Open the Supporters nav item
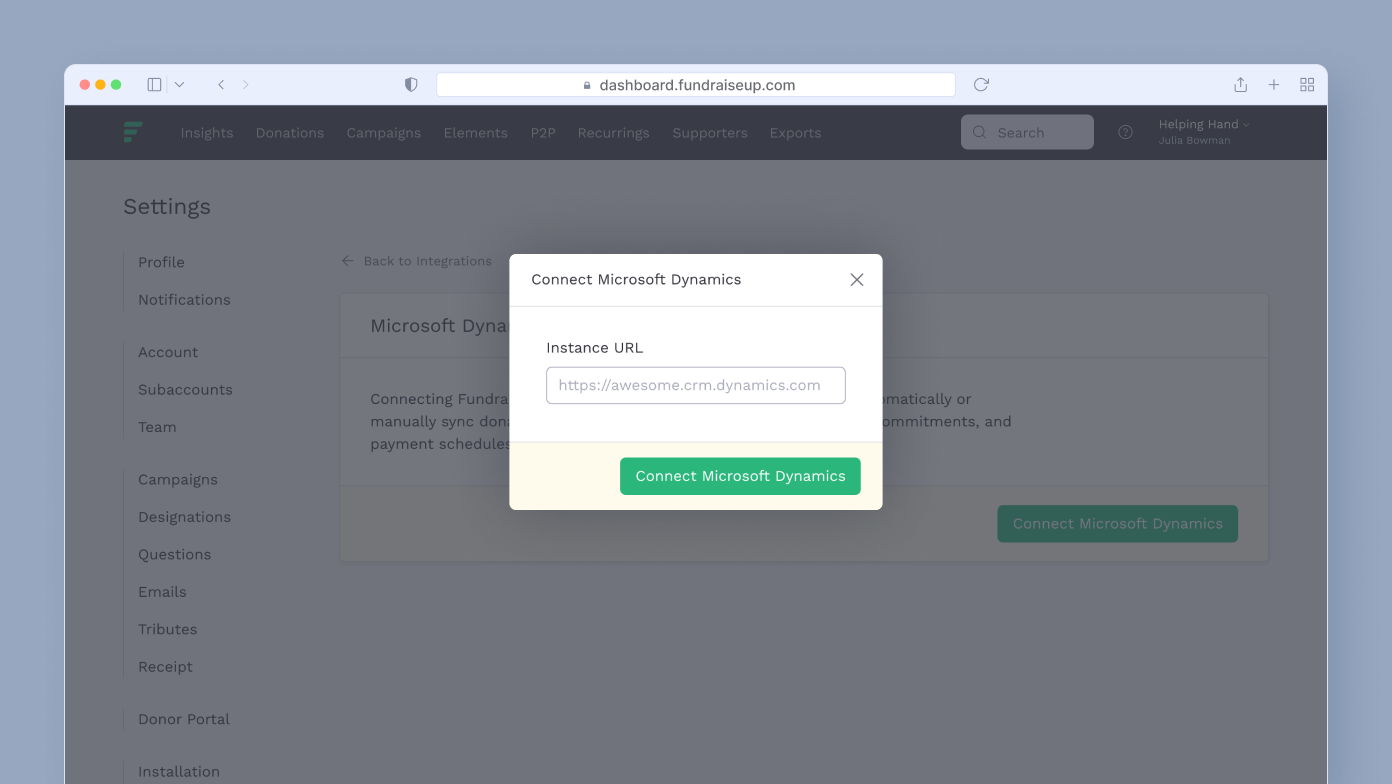This screenshot has height=784, width=1392. [x=710, y=133]
